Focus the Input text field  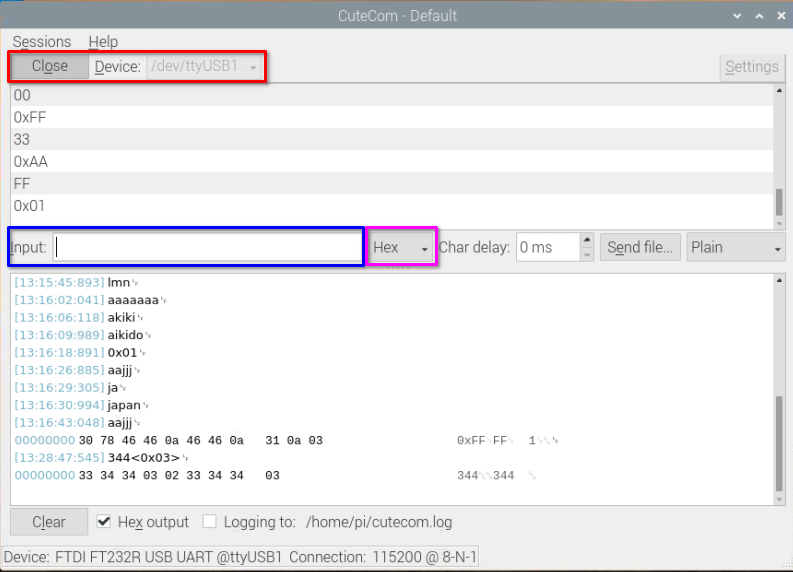(207, 247)
